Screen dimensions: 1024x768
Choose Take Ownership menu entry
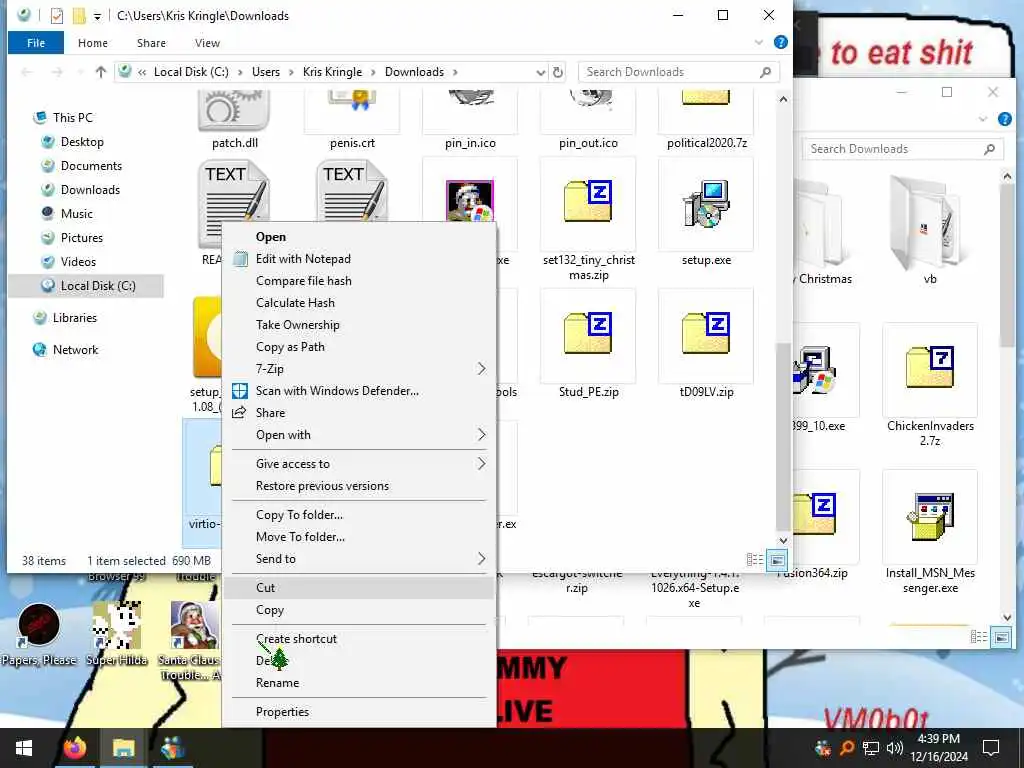[359, 325]
